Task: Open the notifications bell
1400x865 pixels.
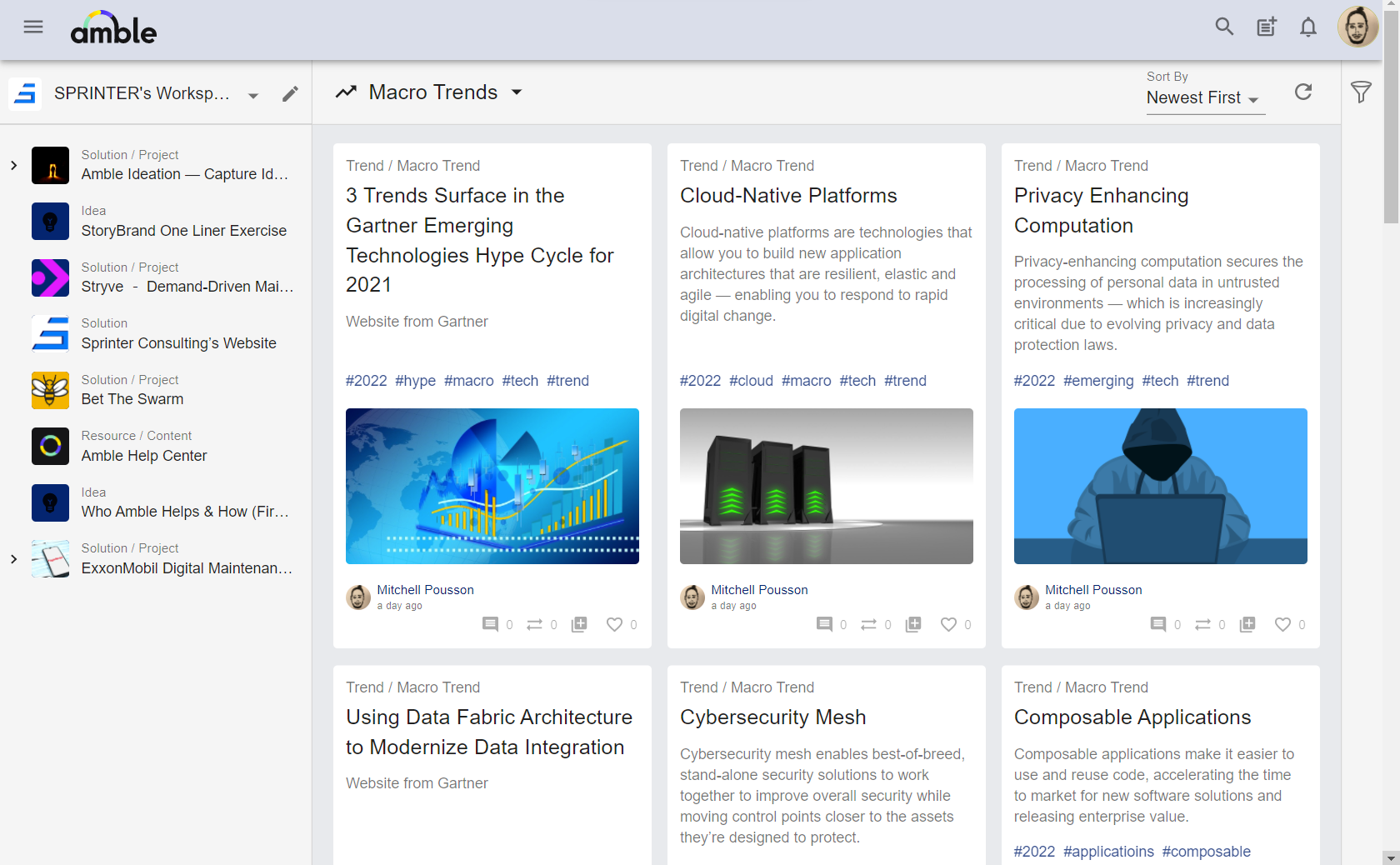Action: click(1308, 27)
